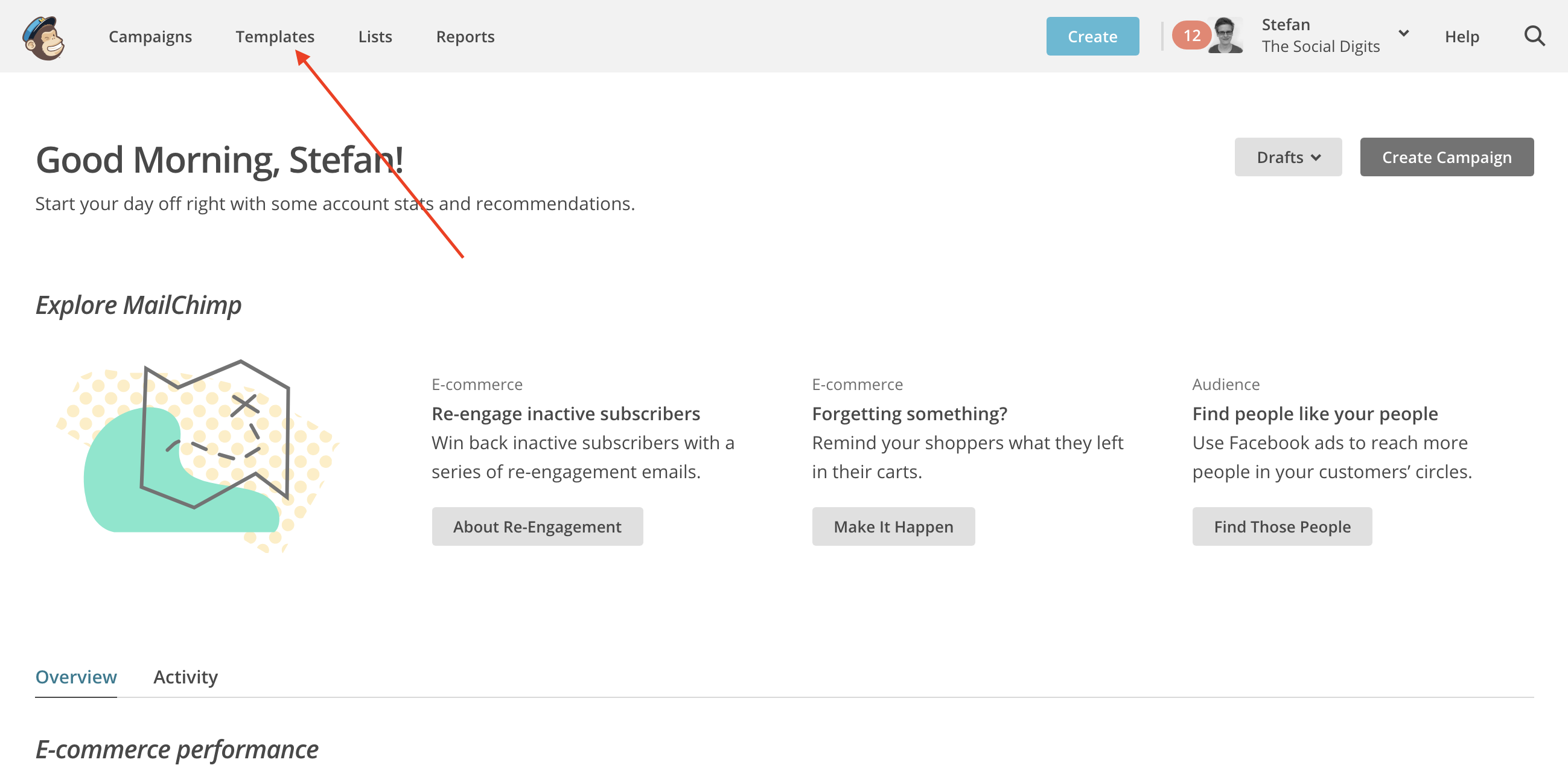Open account menu via Stefan's name

coord(1285,25)
